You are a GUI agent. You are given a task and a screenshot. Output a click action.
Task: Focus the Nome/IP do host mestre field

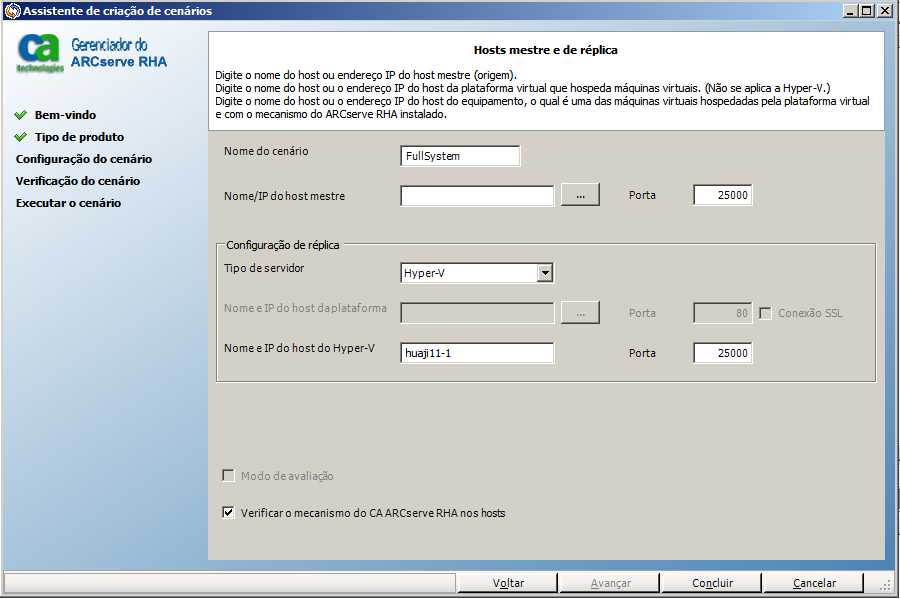coord(478,196)
